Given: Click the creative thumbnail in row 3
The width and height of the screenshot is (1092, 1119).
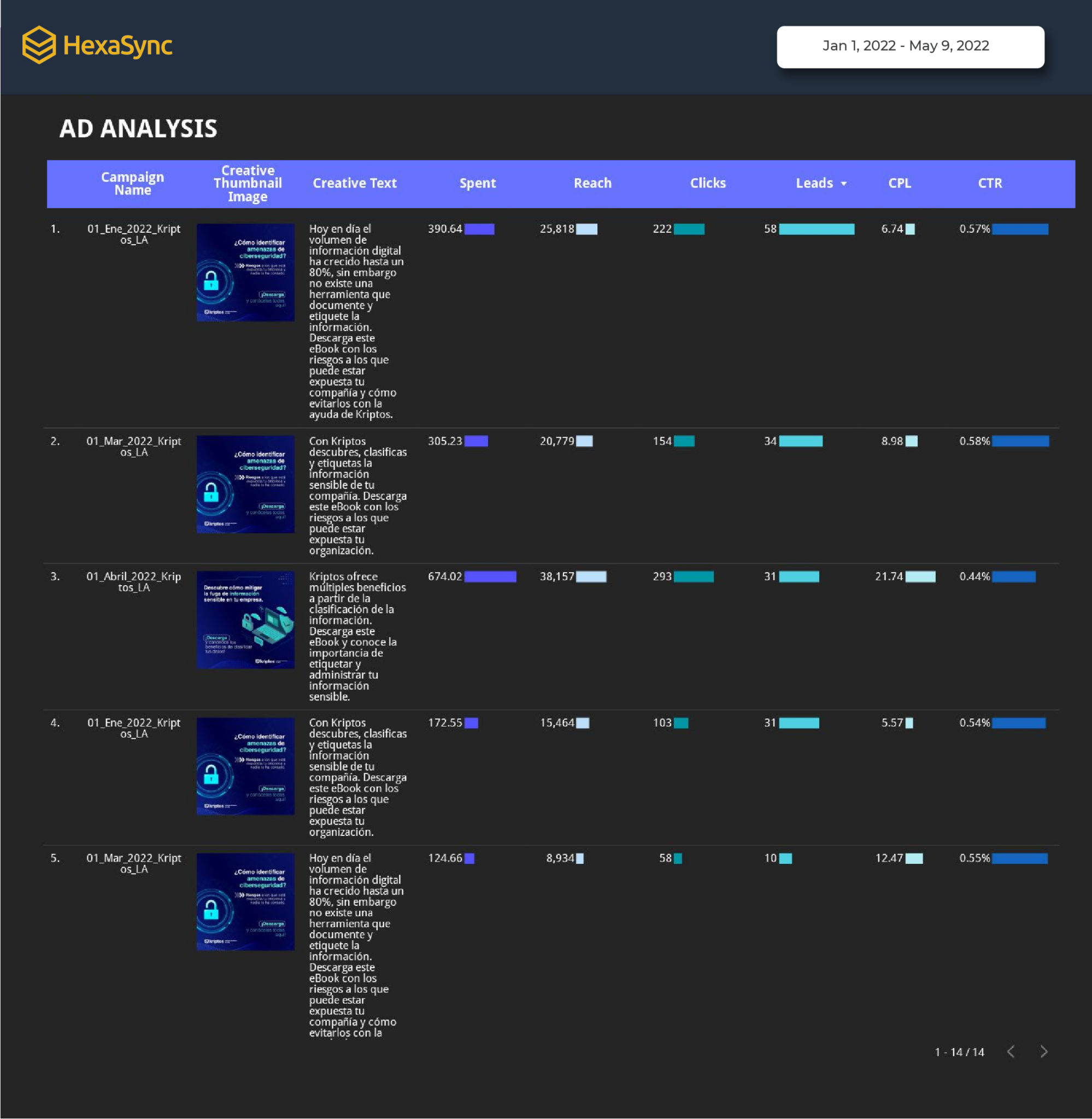Looking at the screenshot, I should pyautogui.click(x=245, y=620).
